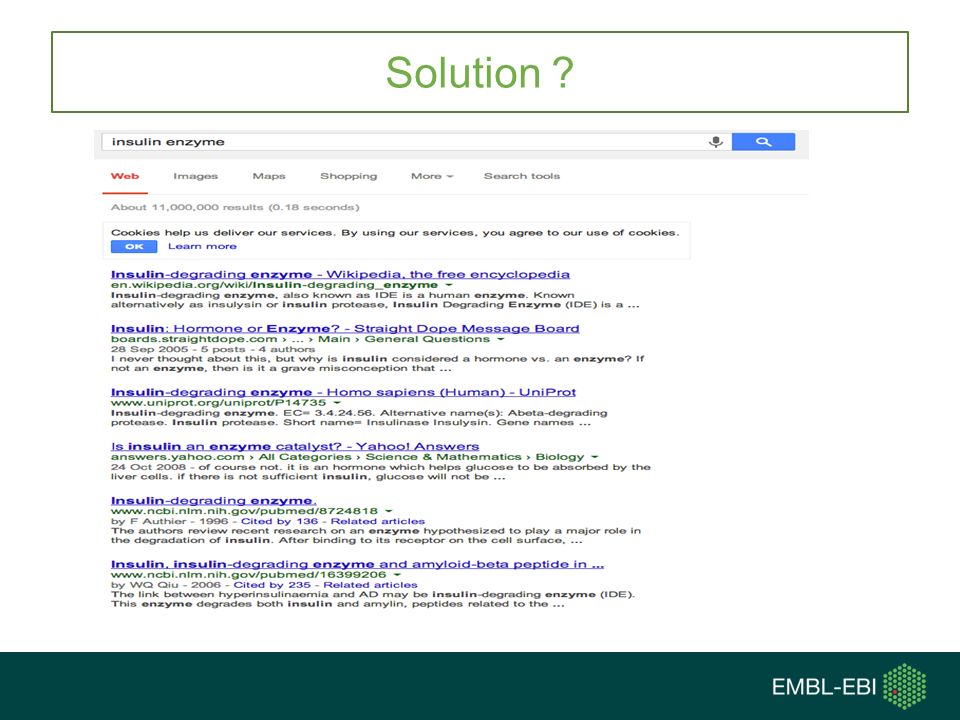Expand the arrow beside boards.straightdope.com breadcrumb
The height and width of the screenshot is (720, 960).
[500, 339]
